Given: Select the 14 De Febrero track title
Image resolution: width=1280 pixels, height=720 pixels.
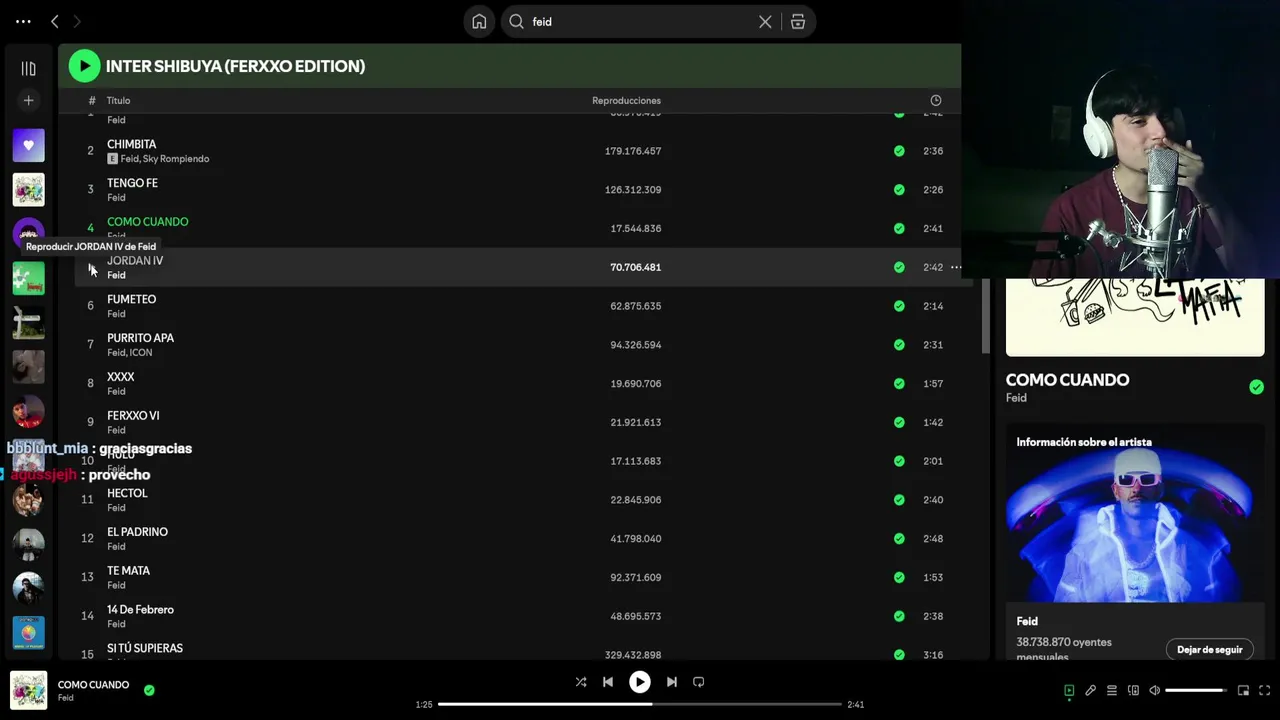Looking at the screenshot, I should 140,610.
